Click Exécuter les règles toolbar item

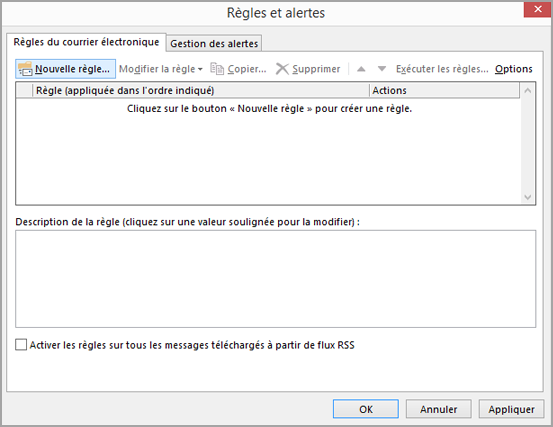coord(442,69)
